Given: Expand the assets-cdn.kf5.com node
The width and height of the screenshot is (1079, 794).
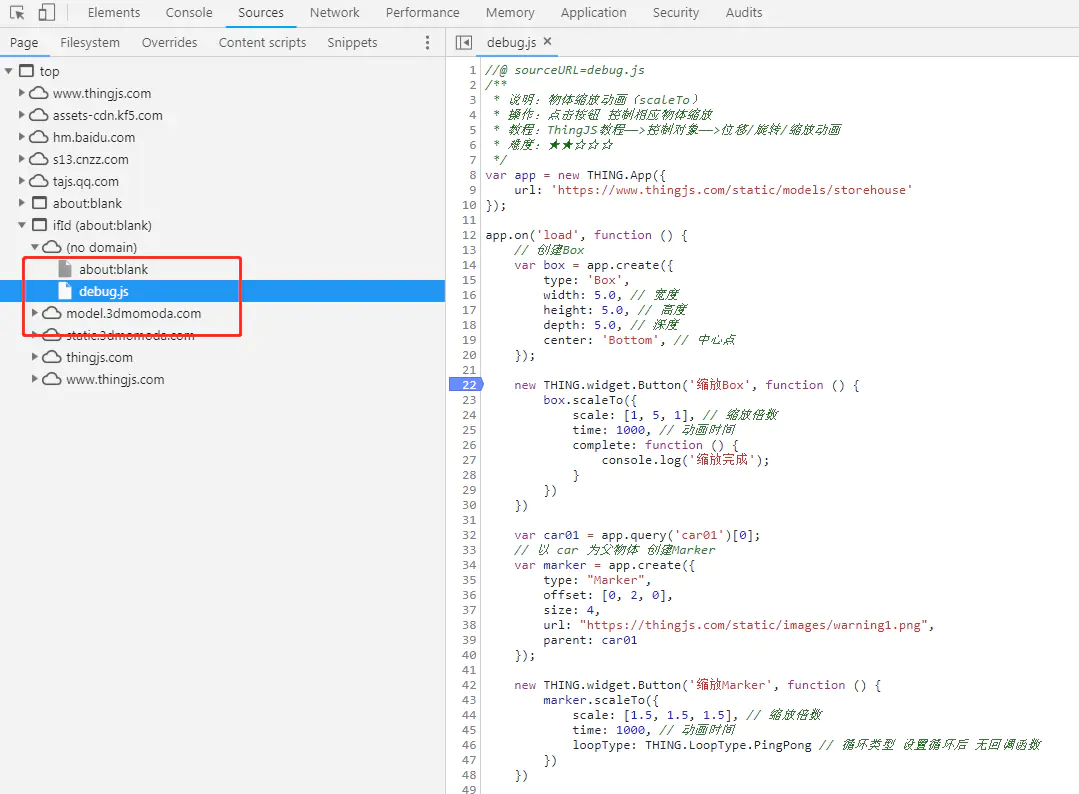Looking at the screenshot, I should click(22, 115).
